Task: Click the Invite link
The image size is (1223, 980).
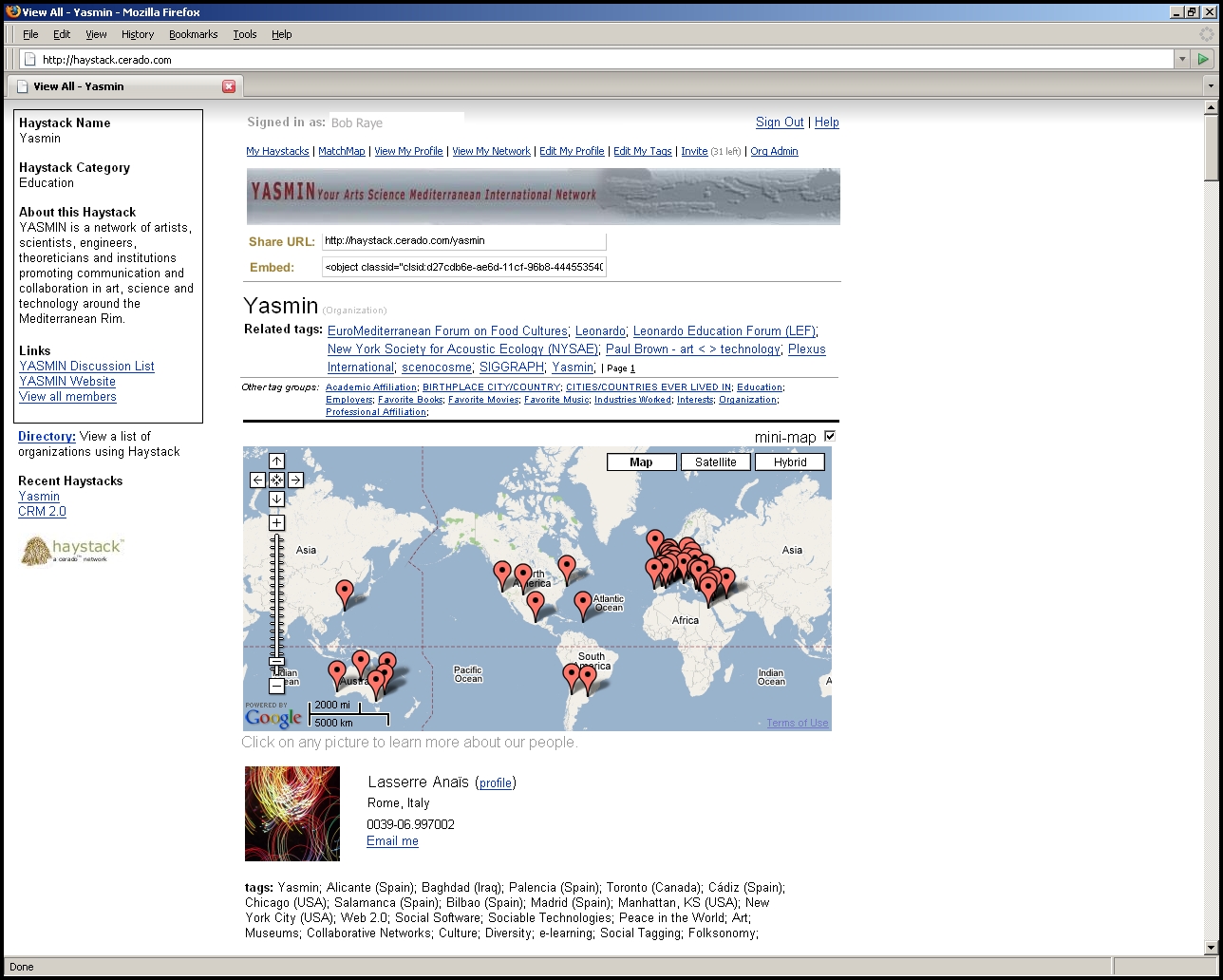Action: 694,151
